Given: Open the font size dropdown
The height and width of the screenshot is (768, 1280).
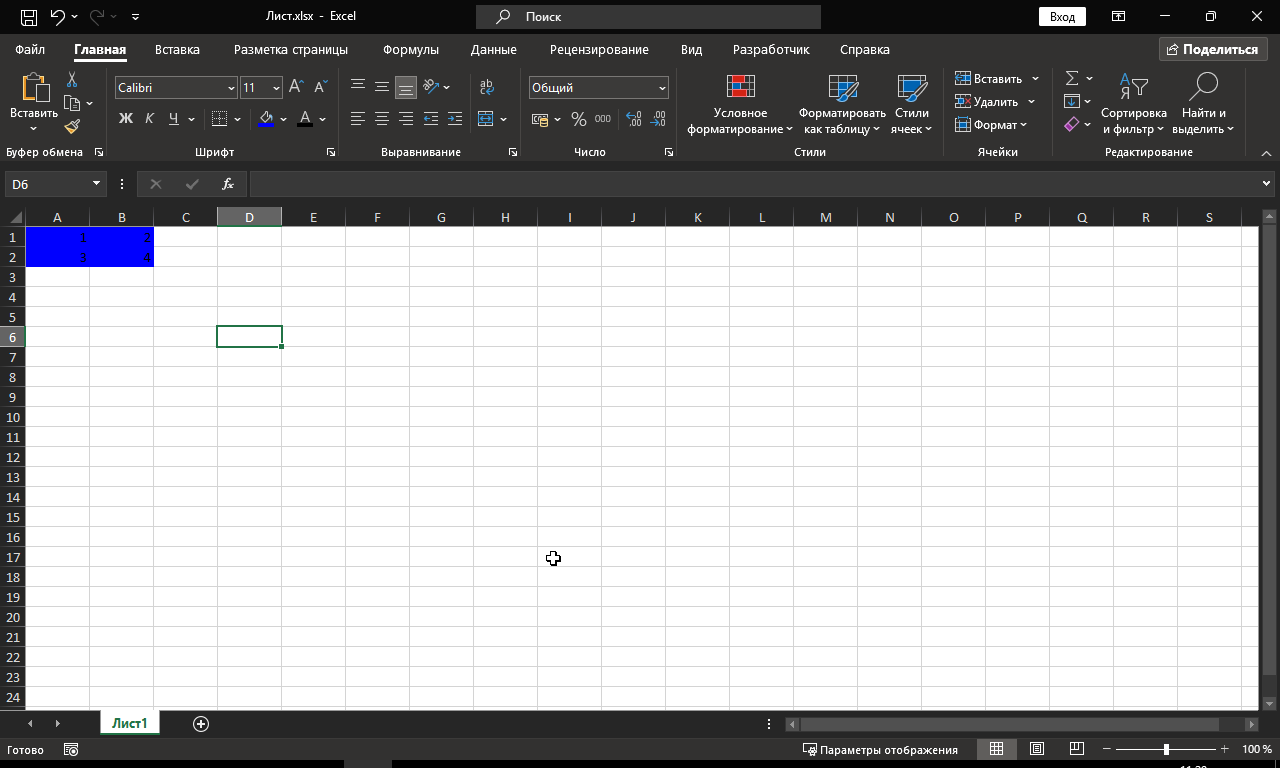Looking at the screenshot, I should (x=276, y=88).
